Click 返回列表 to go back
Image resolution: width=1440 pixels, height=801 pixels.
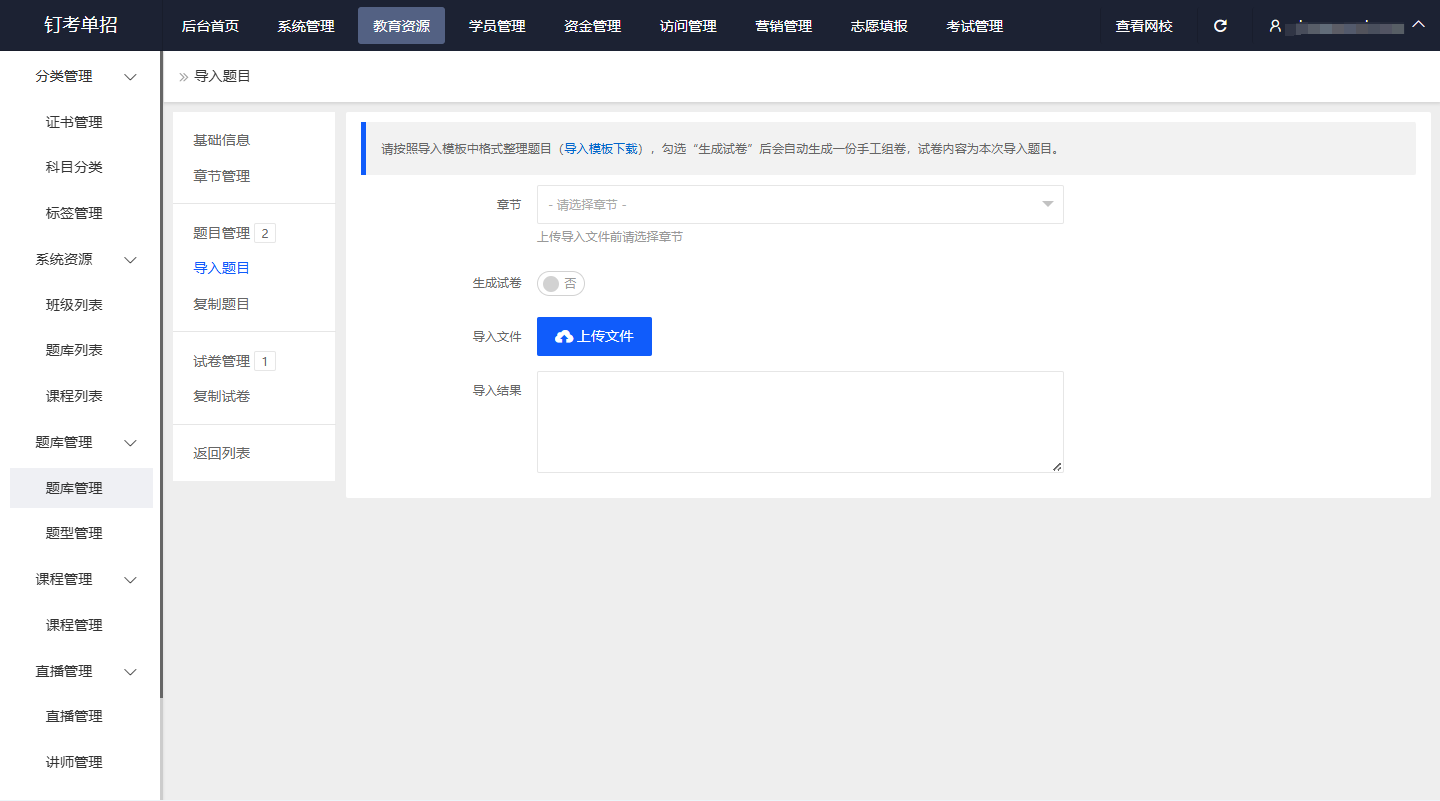pyautogui.click(x=221, y=454)
